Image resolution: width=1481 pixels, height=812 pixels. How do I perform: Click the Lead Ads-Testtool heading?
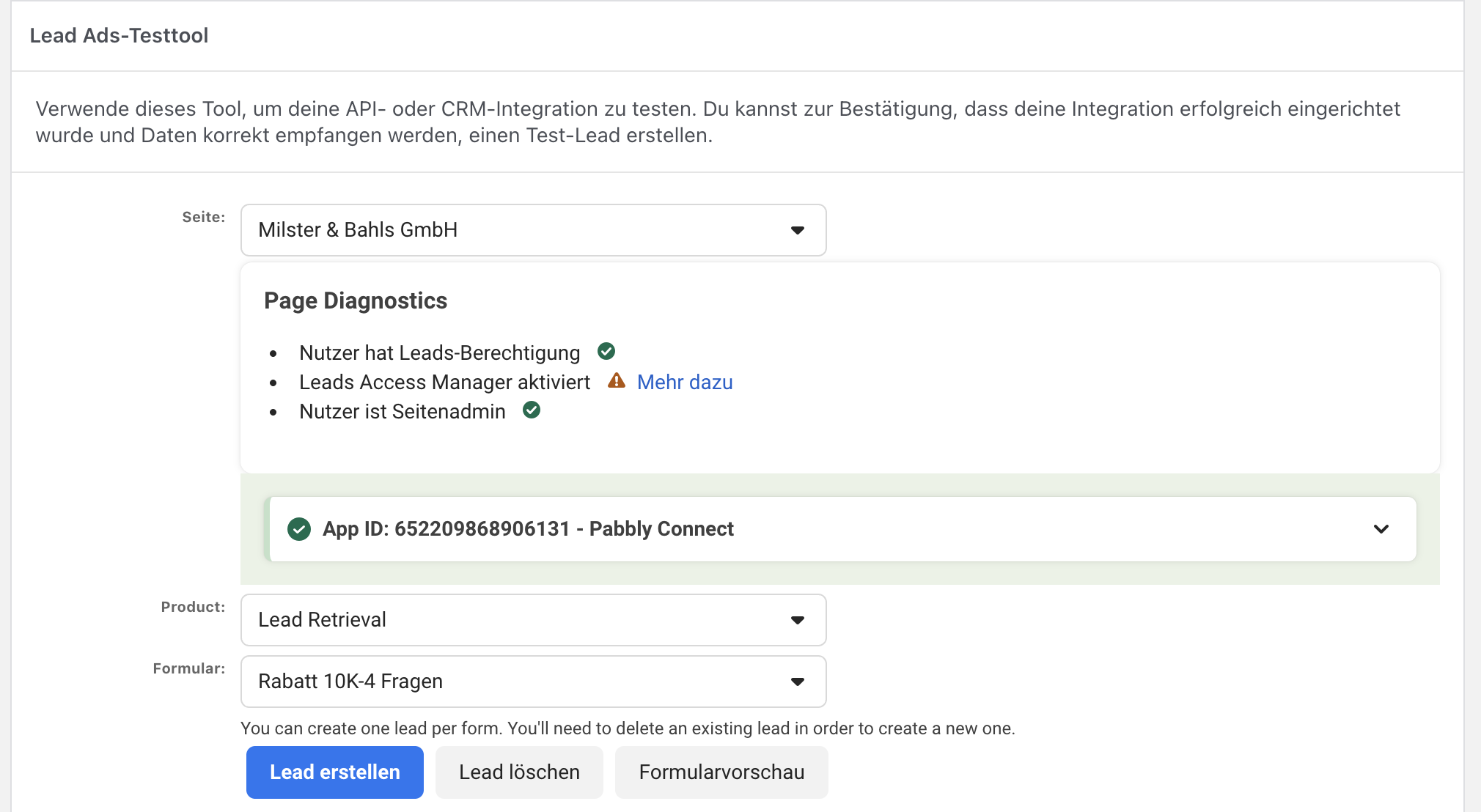coord(119,35)
